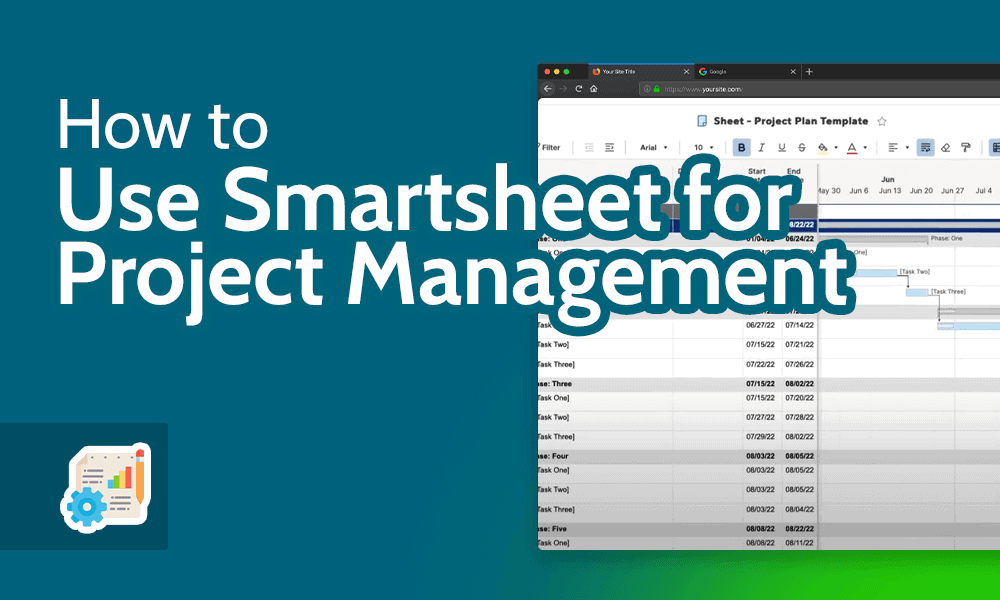Screen dimensions: 1000x600
Task: Expand the text color dropdown arrow
Action: [x=865, y=148]
